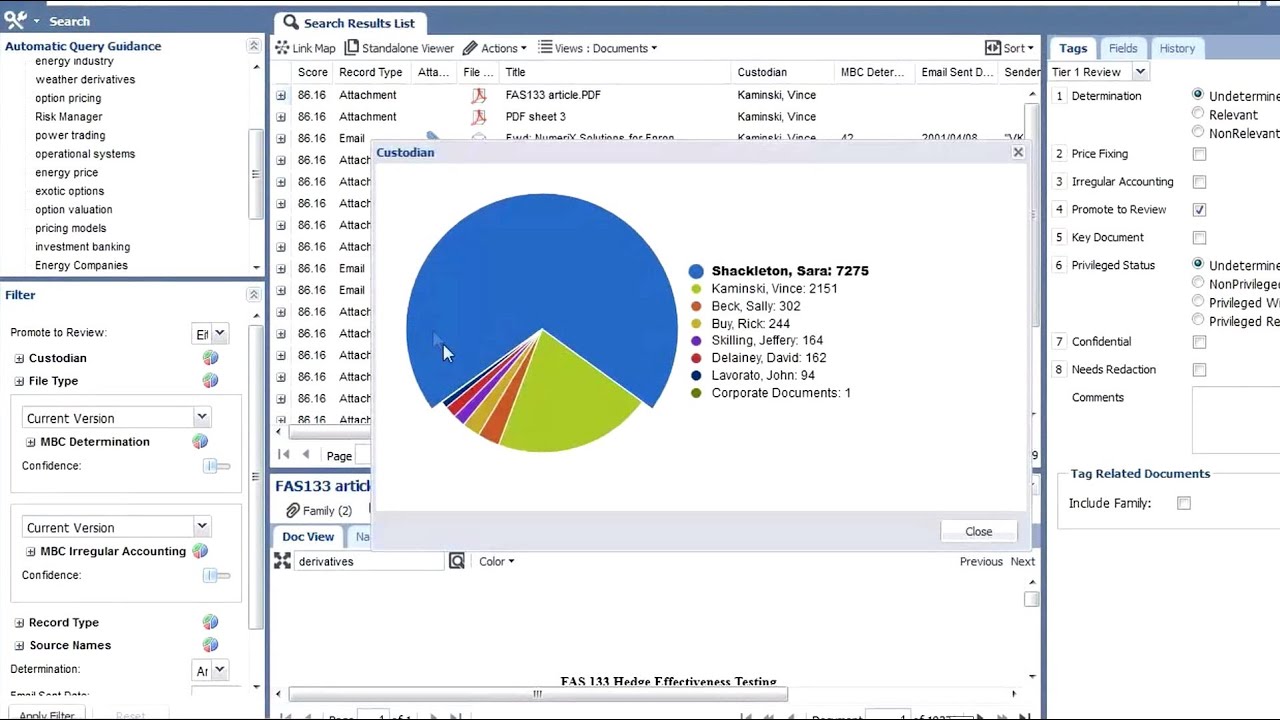Image resolution: width=1280 pixels, height=720 pixels.
Task: Click the tools wrench icon beside Search
Action: 15,20
